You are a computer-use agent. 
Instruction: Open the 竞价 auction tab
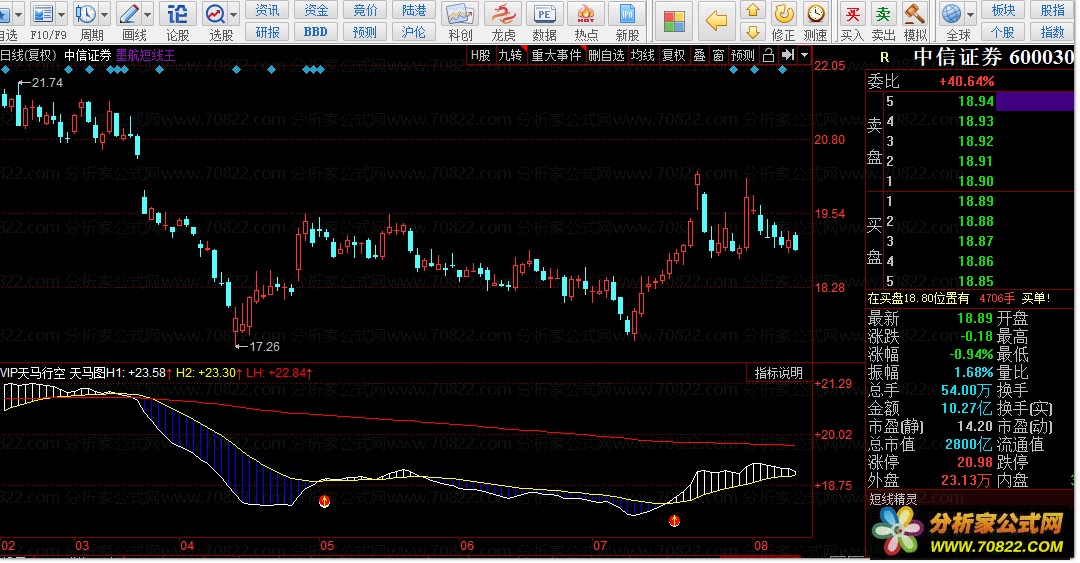365,10
